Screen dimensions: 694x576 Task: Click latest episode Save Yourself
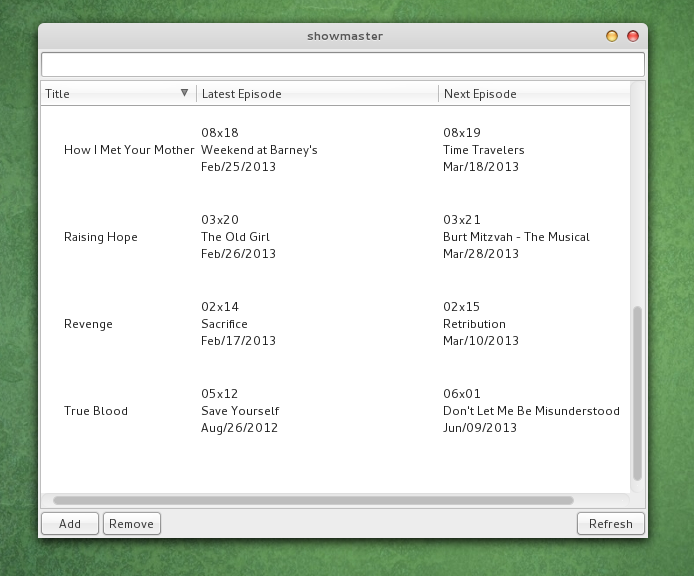coord(240,411)
